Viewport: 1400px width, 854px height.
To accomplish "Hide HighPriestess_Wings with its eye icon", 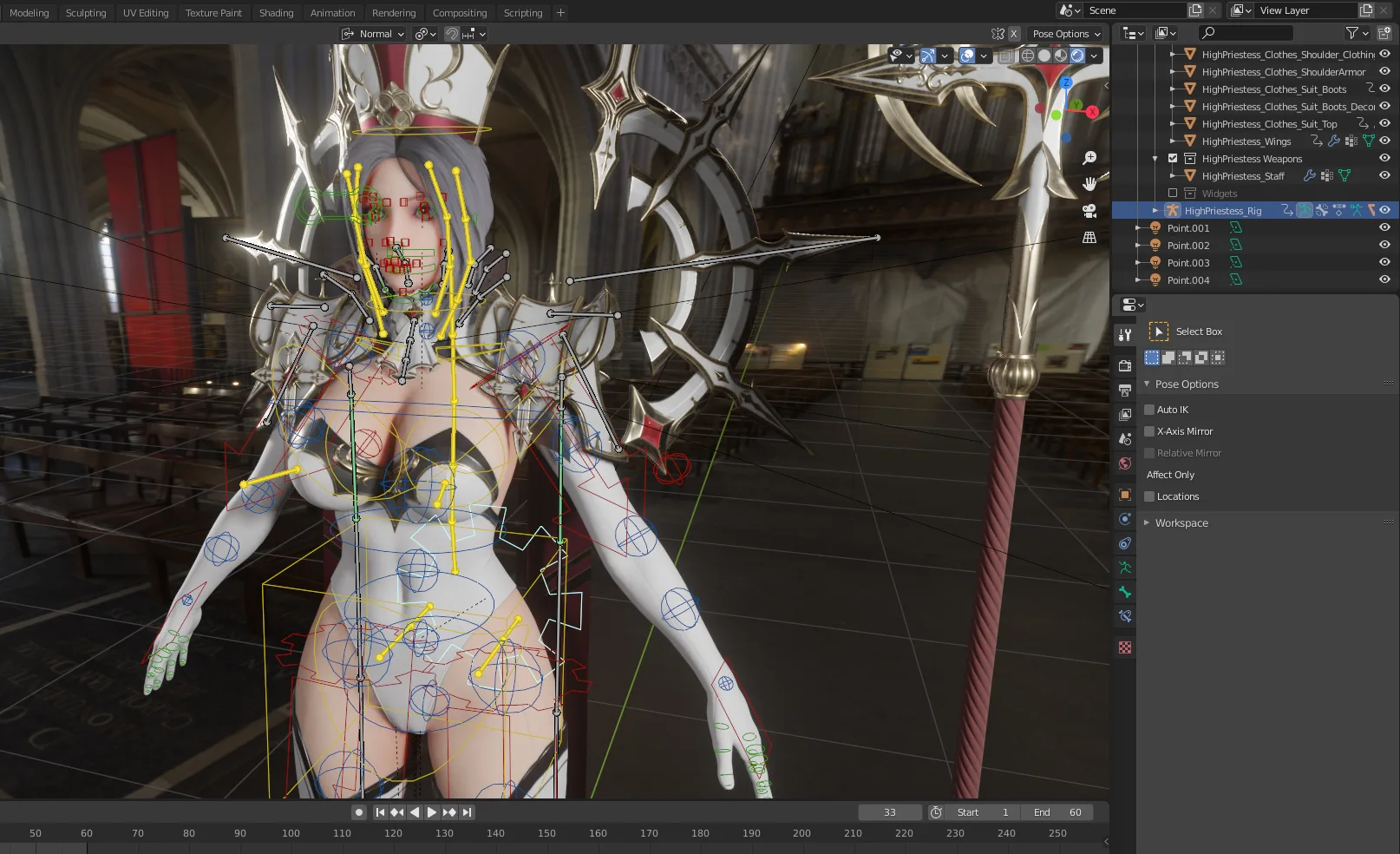I will coord(1384,141).
